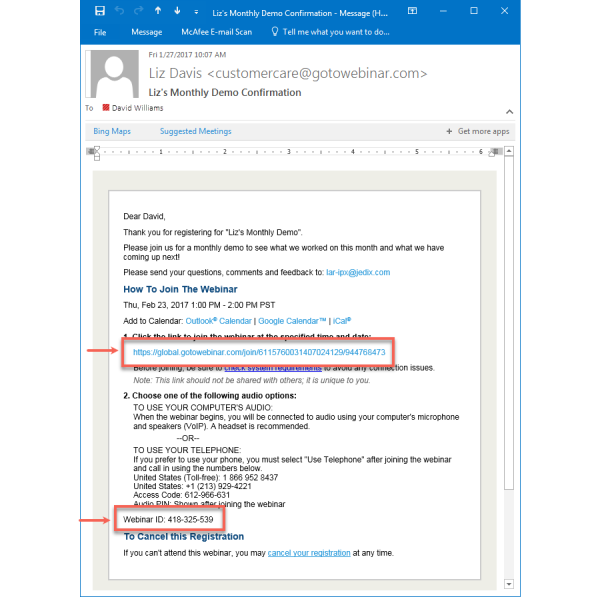Viewport: 600px width, 597px height.
Task: Click David Williams' red presence icon
Action: pos(106,108)
